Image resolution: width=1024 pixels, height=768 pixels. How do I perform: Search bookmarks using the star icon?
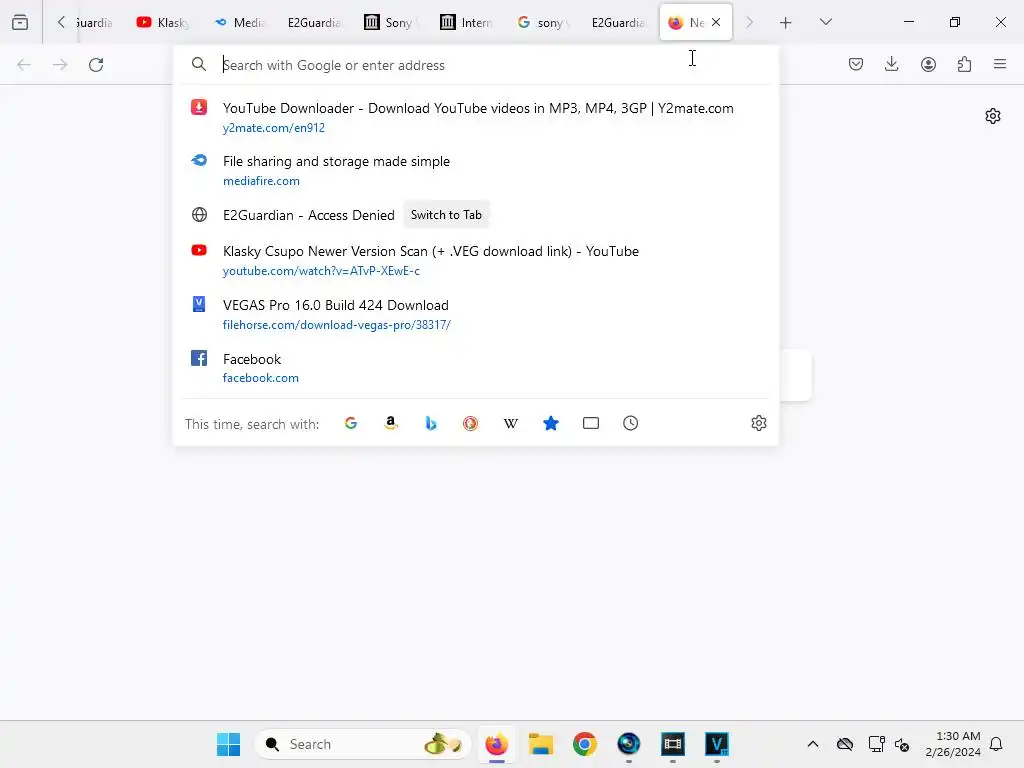tap(551, 423)
